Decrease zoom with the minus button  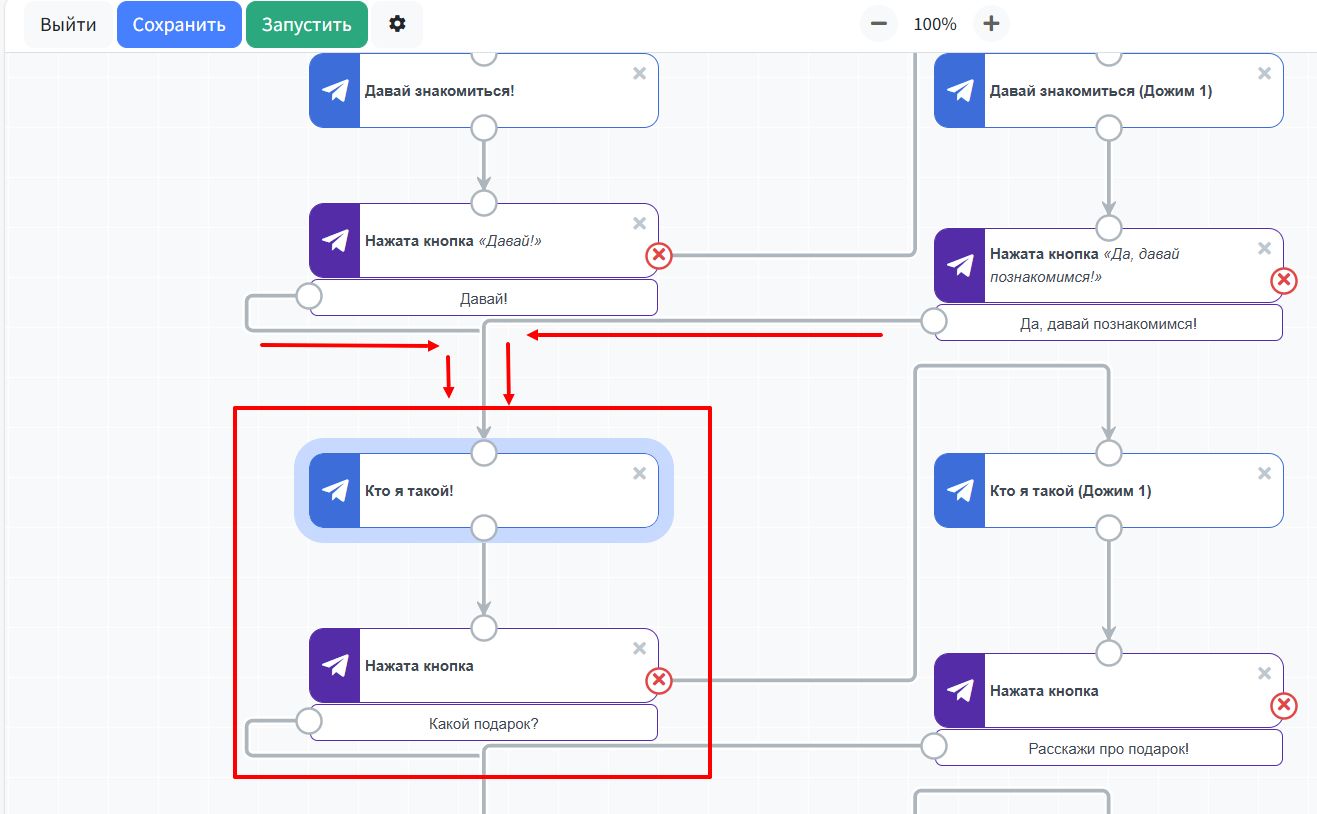(878, 24)
